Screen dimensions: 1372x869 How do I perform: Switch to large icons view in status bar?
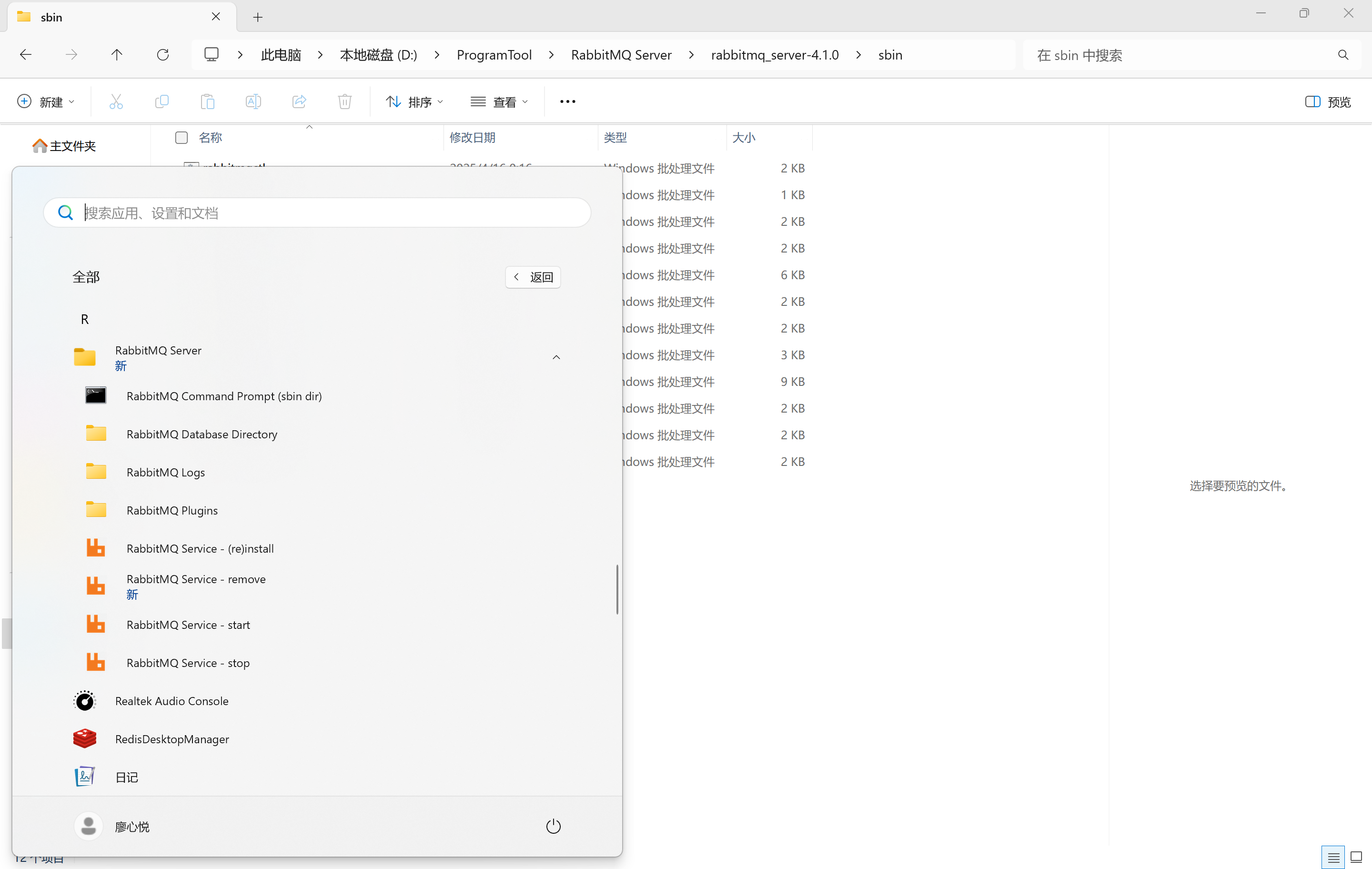click(x=1356, y=857)
